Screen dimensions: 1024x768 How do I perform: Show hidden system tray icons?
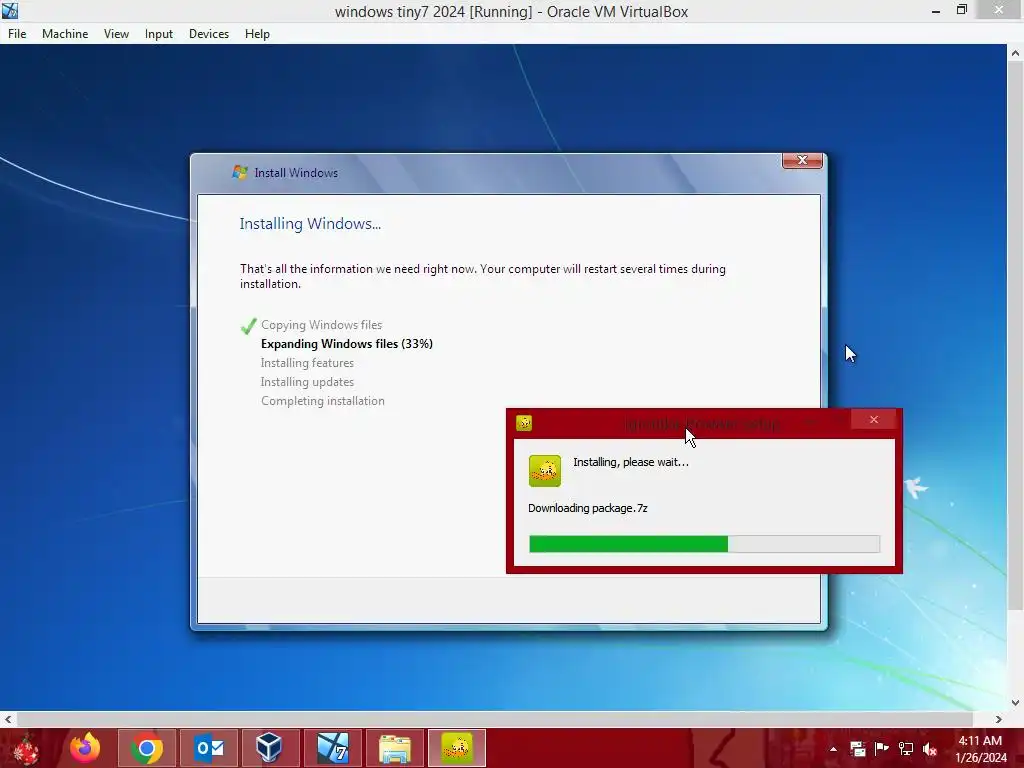click(x=833, y=749)
